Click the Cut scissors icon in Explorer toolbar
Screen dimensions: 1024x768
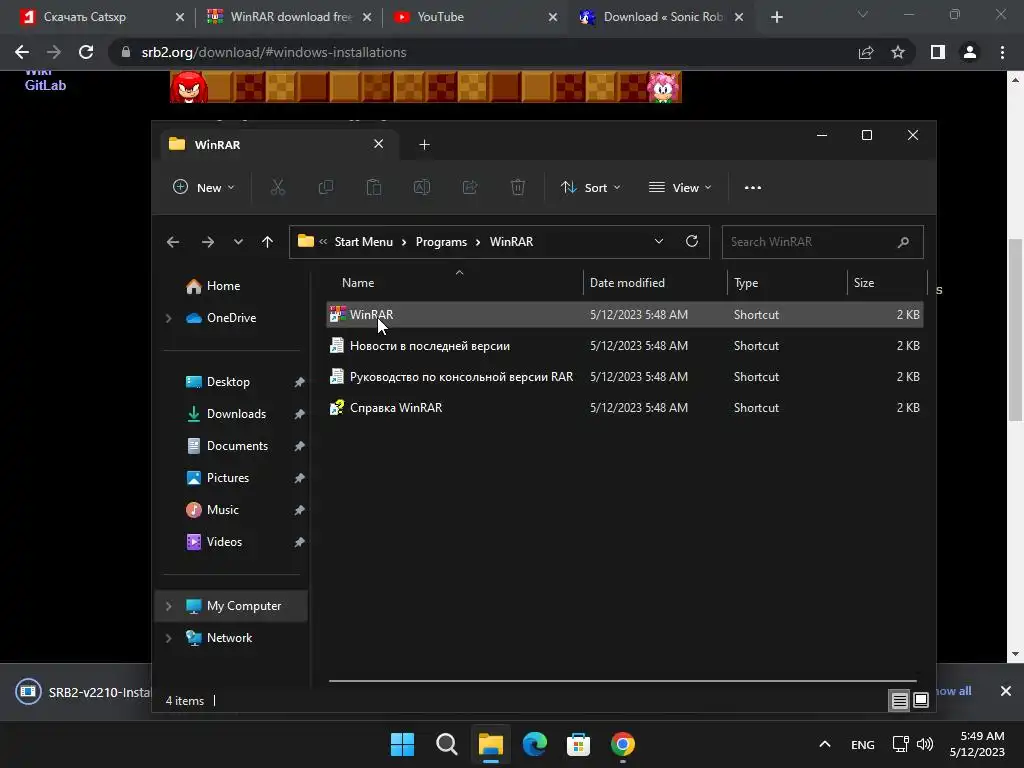[278, 187]
